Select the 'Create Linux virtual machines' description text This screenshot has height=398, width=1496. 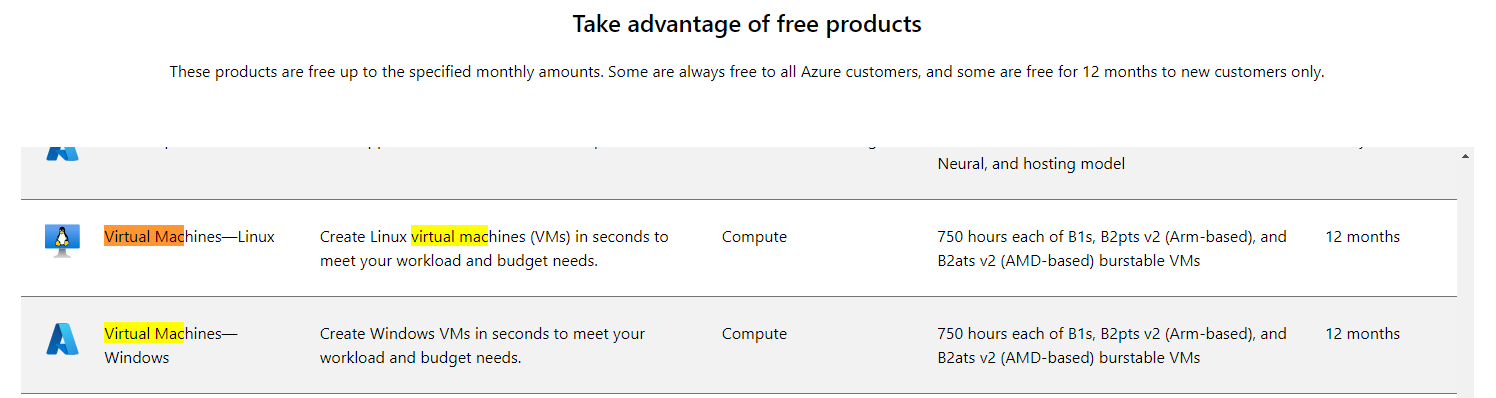point(494,249)
